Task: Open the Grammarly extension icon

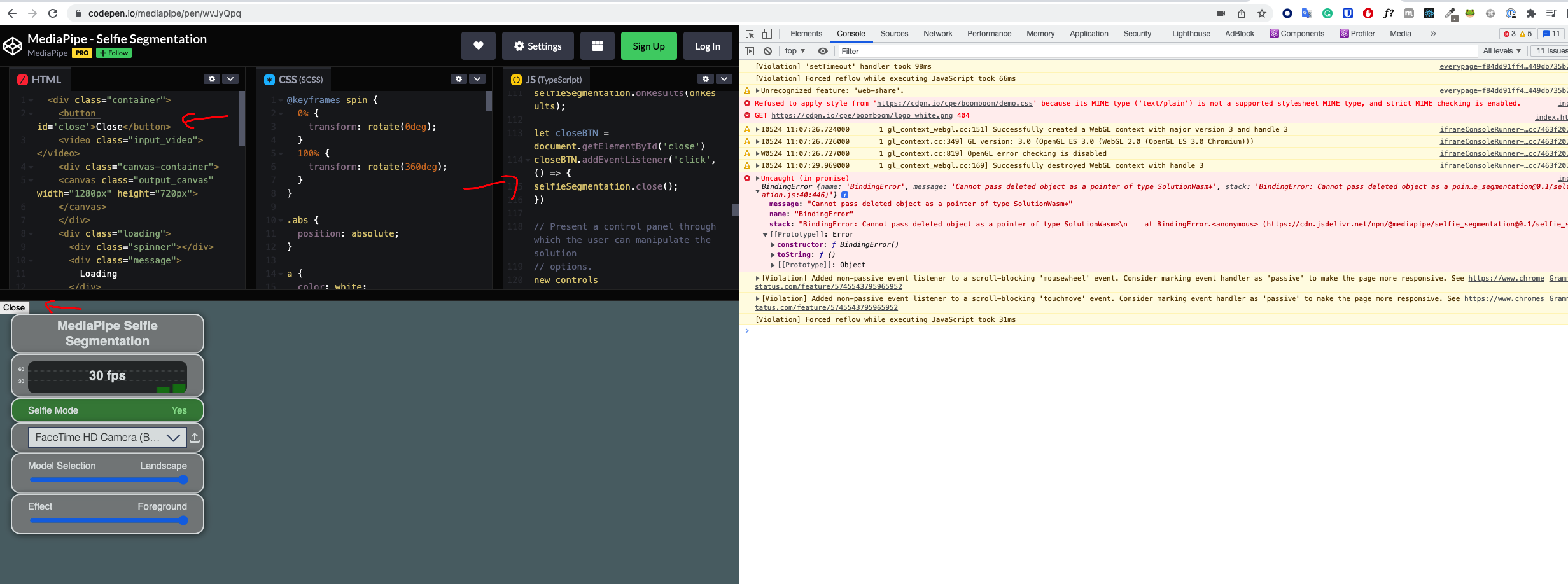Action: 1327,13
